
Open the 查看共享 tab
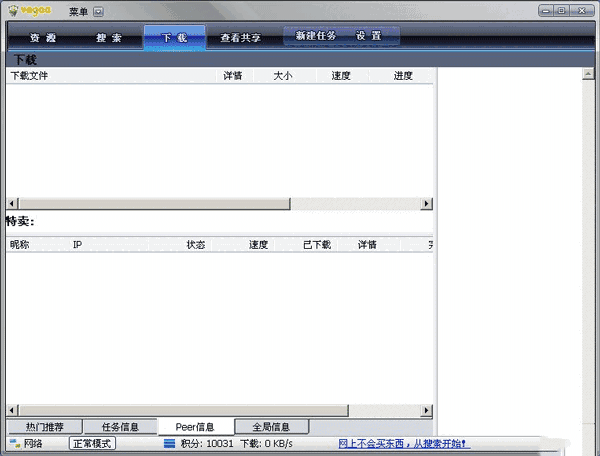(241, 37)
